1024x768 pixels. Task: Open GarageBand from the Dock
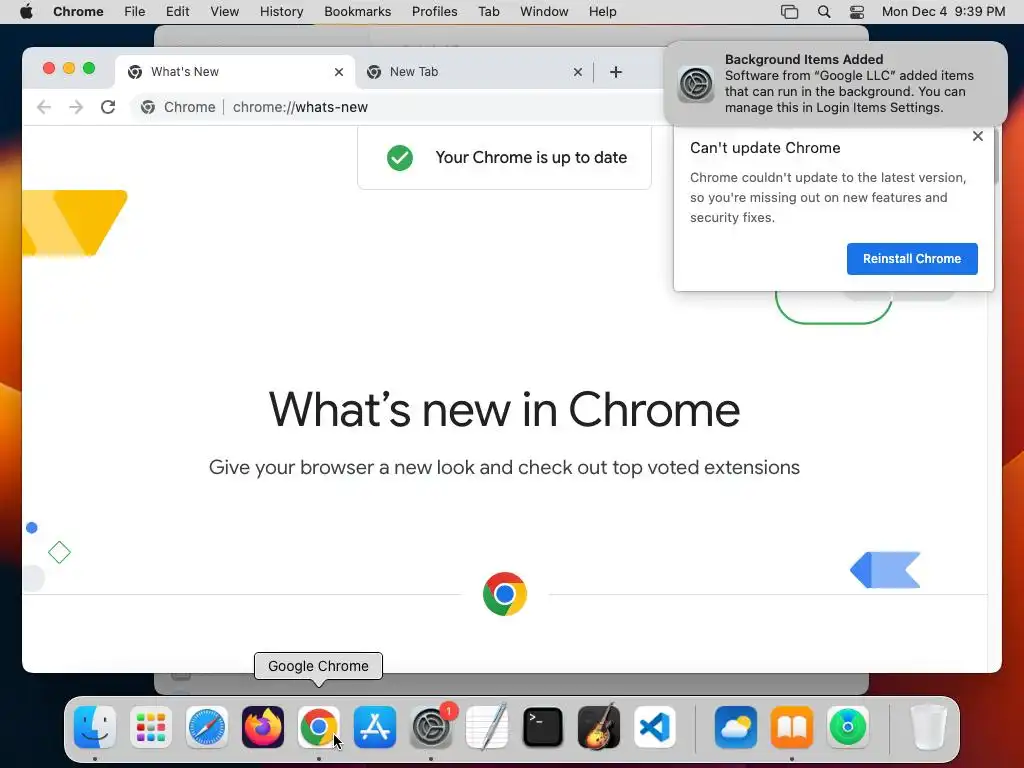(x=599, y=727)
